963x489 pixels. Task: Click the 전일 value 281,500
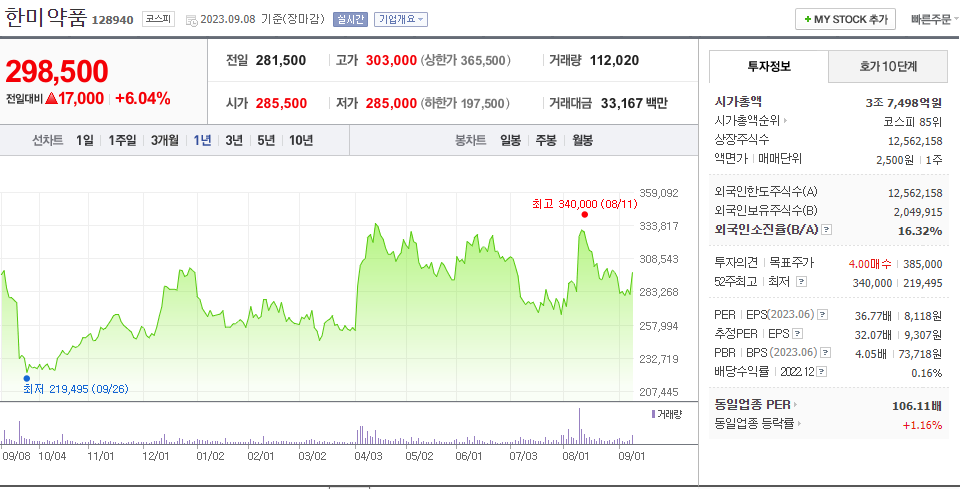[x=281, y=61]
